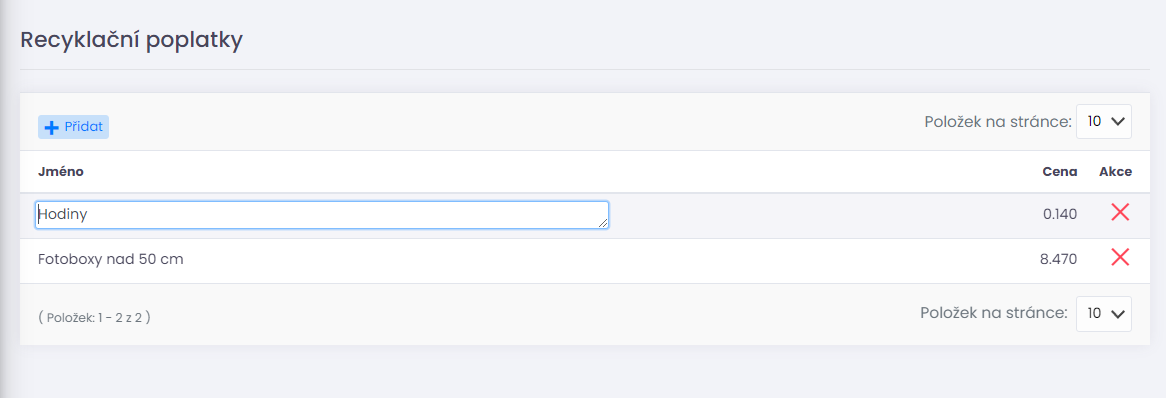The width and height of the screenshot is (1166, 398).
Task: Edit the 8.470 price cell
Action: 1058,260
